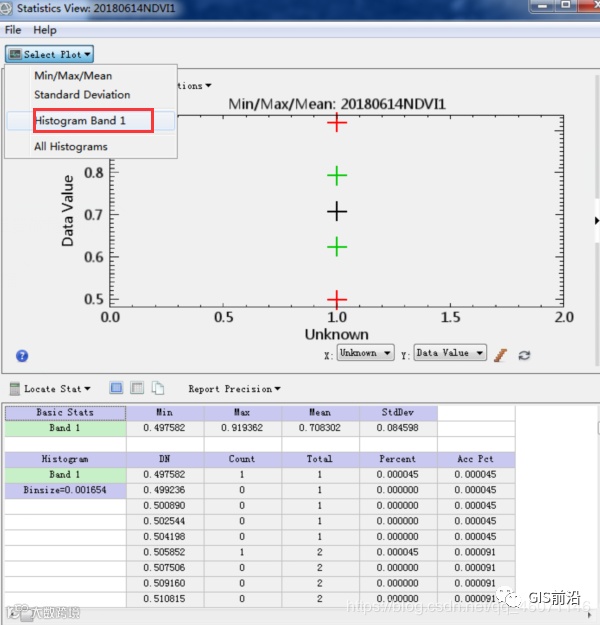Click the refresh plot icon
The image size is (600, 625).
524,355
